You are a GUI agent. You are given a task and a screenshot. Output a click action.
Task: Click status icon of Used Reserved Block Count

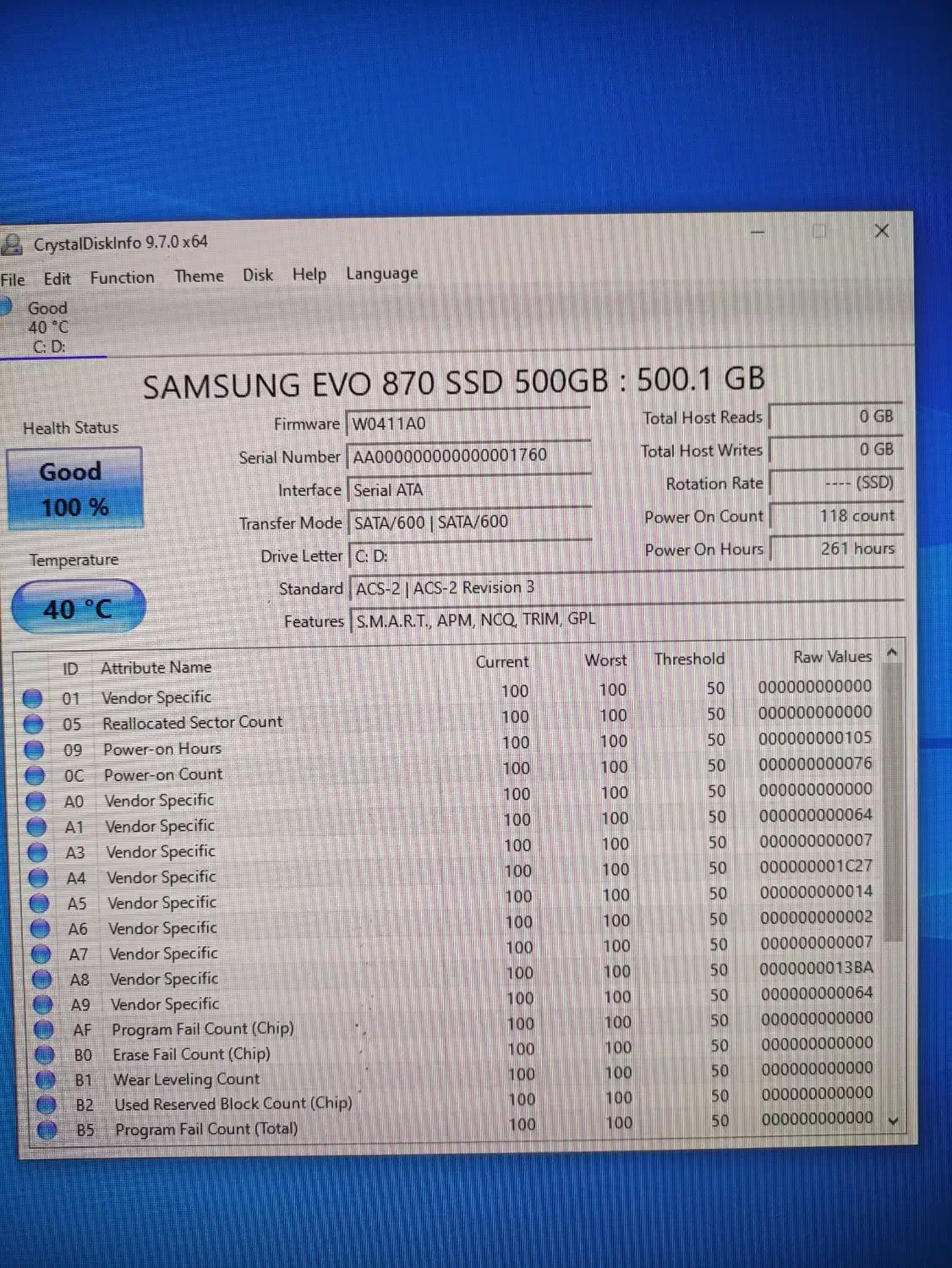click(47, 1105)
